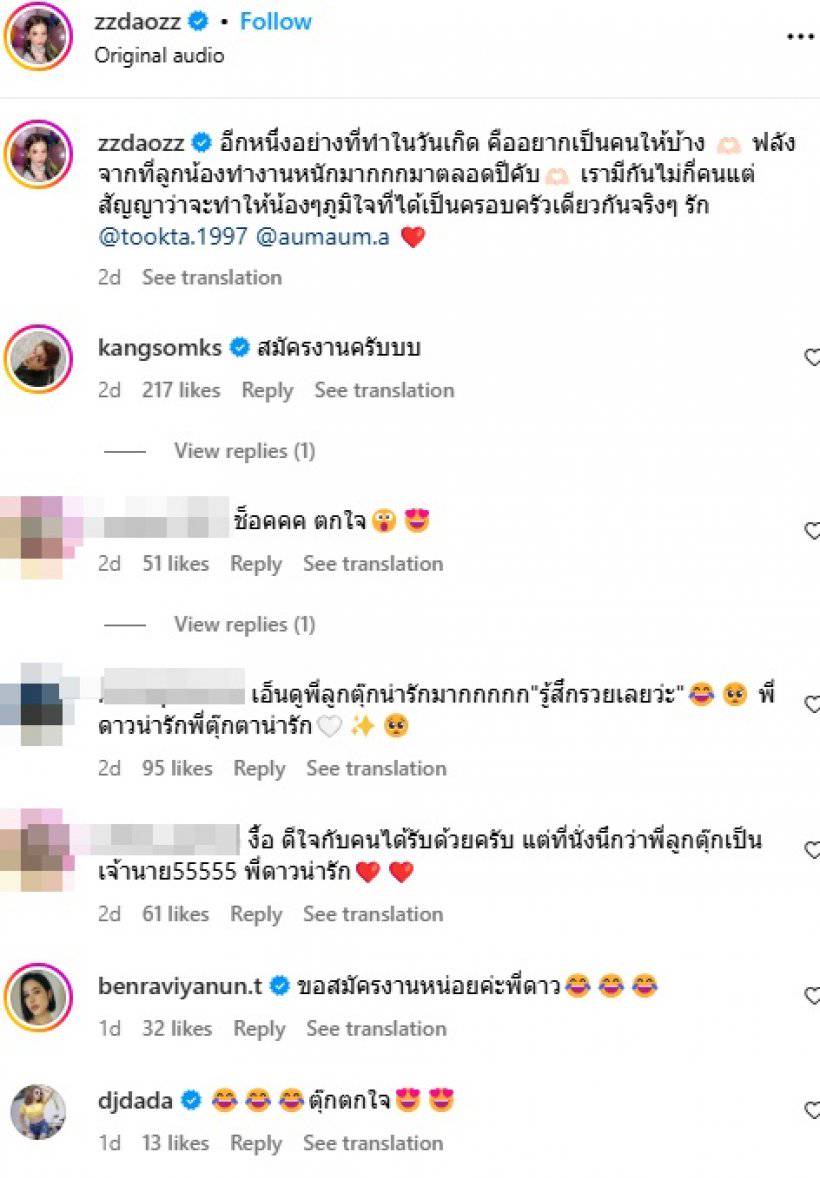Viewport: 820px width, 1178px height.
Task: Expand View replies under the 51 likes comment
Action: [244, 624]
